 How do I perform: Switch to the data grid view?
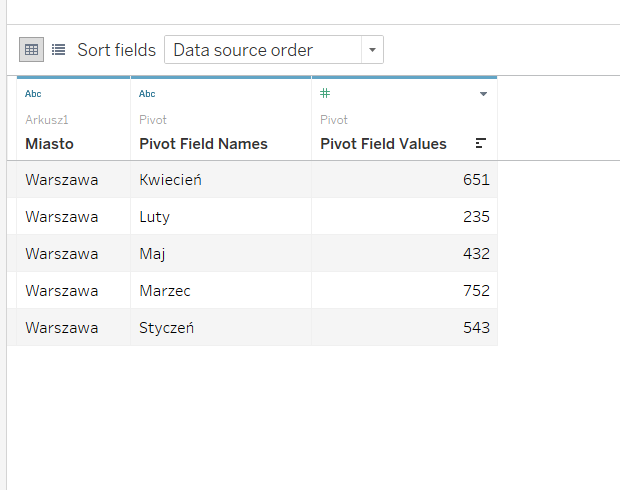[31, 49]
